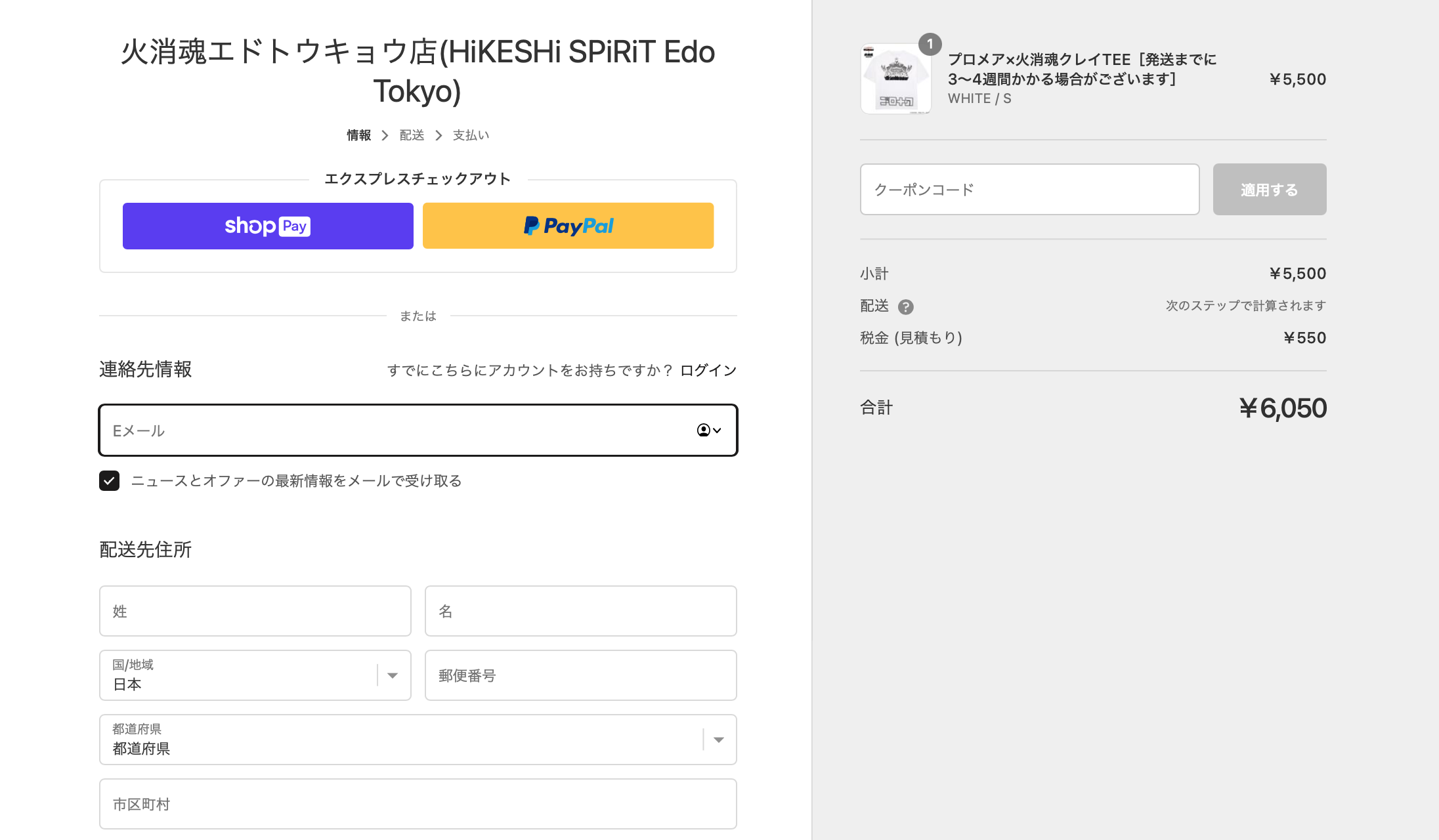Select the 情報 checkout step
1439x840 pixels.
tap(358, 135)
